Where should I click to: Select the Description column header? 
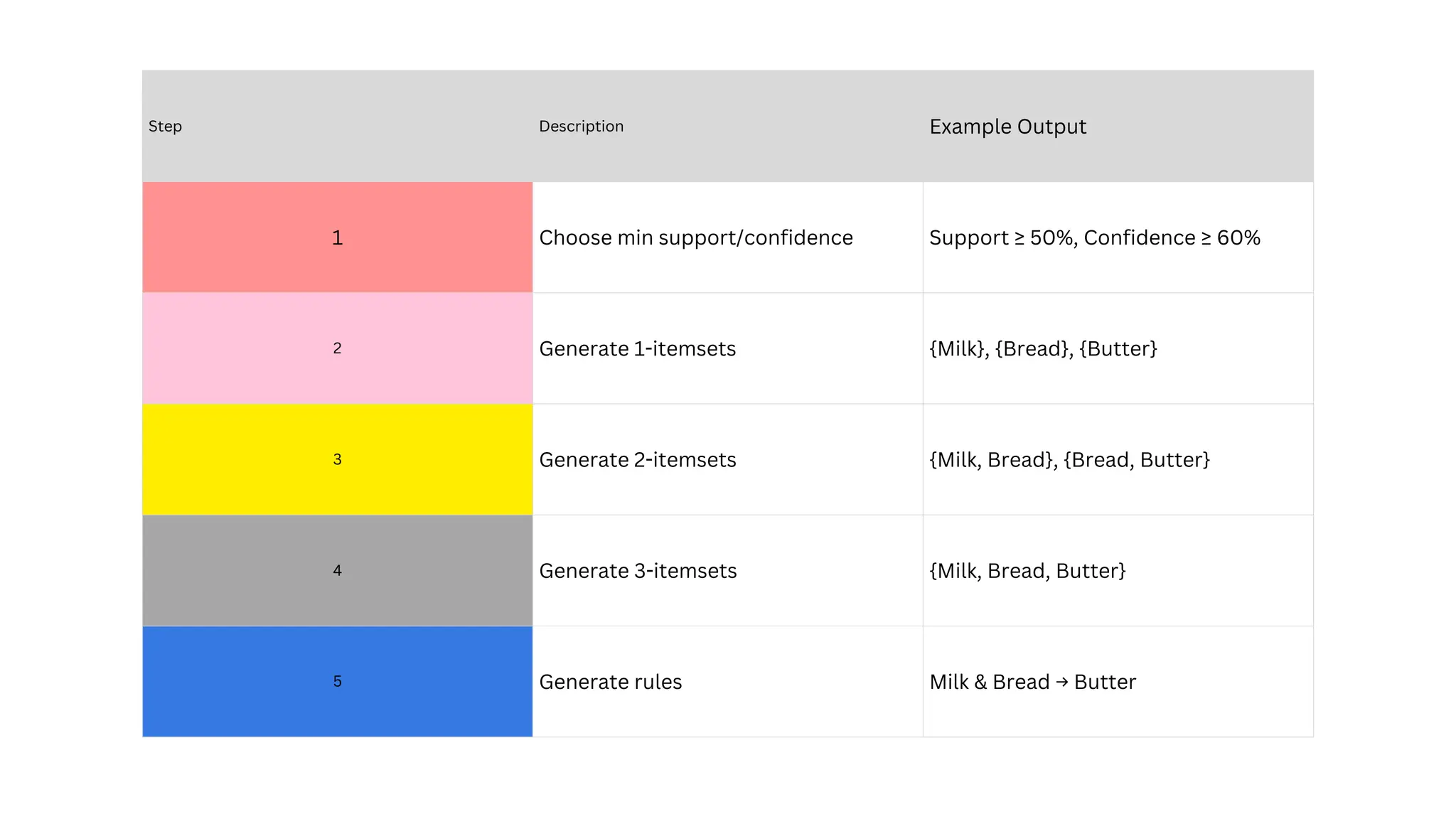pyautogui.click(x=581, y=127)
